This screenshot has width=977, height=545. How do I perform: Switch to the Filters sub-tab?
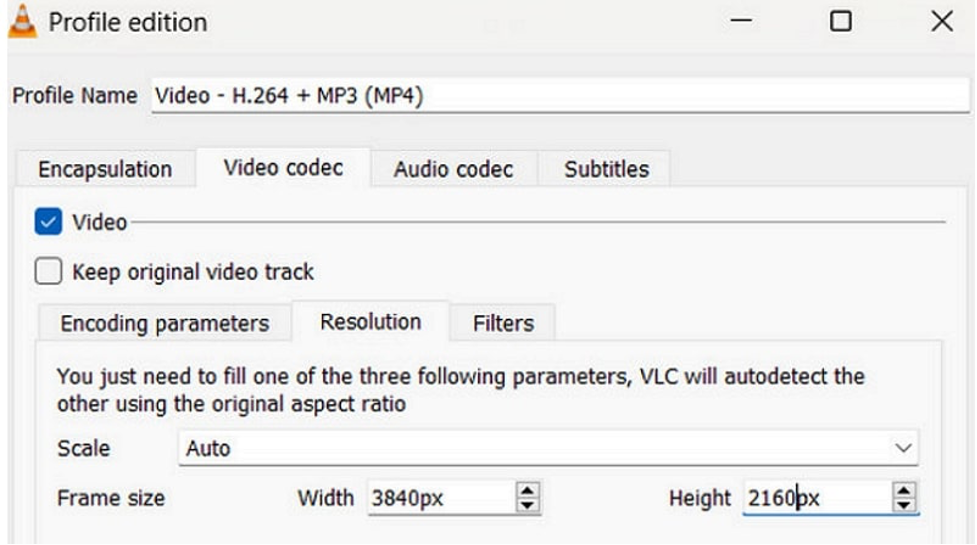tap(503, 324)
